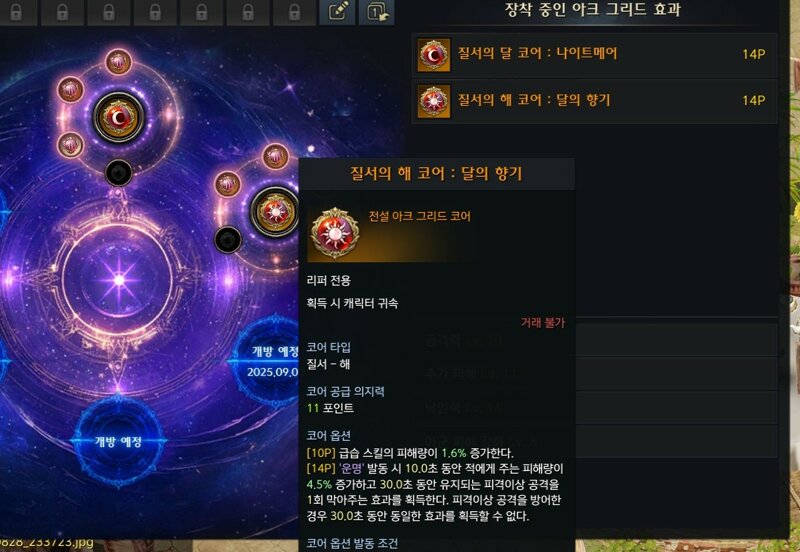Click the bottom 개방 예정 locked slot
This screenshot has width=800, height=552.
118,441
